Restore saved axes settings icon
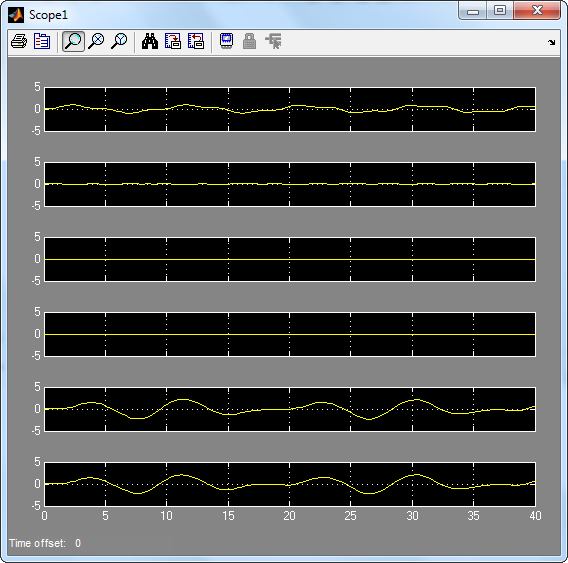The image size is (568, 563). coord(196,41)
